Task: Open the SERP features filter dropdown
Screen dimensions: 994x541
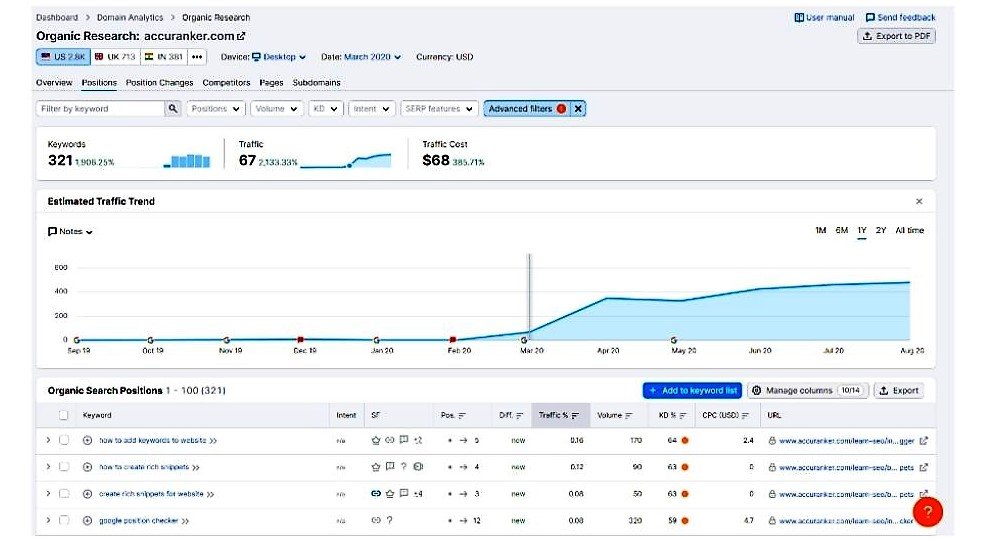Action: point(439,108)
